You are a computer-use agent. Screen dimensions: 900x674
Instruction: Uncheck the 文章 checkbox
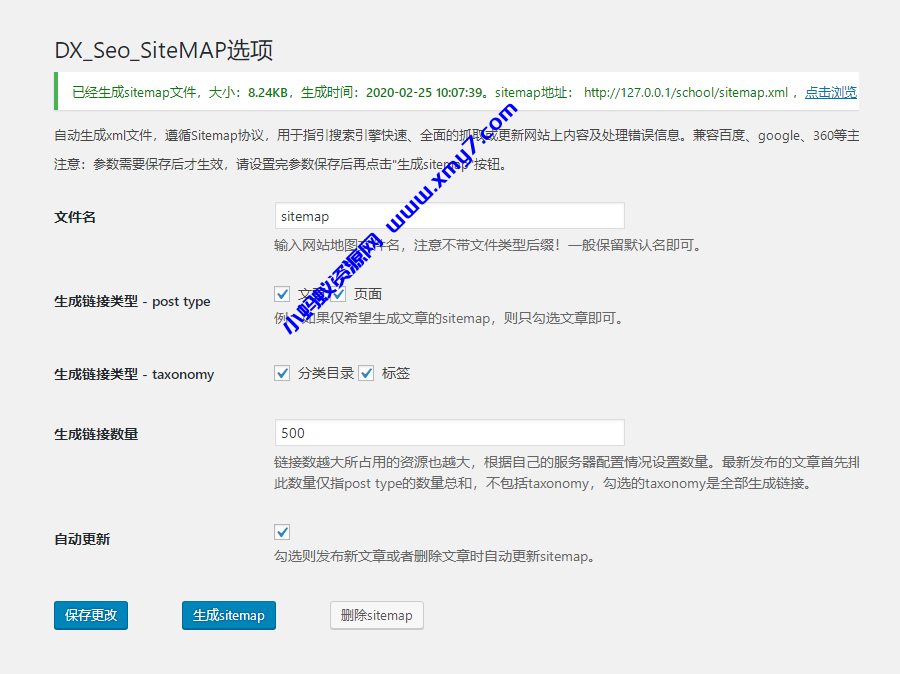[281, 293]
